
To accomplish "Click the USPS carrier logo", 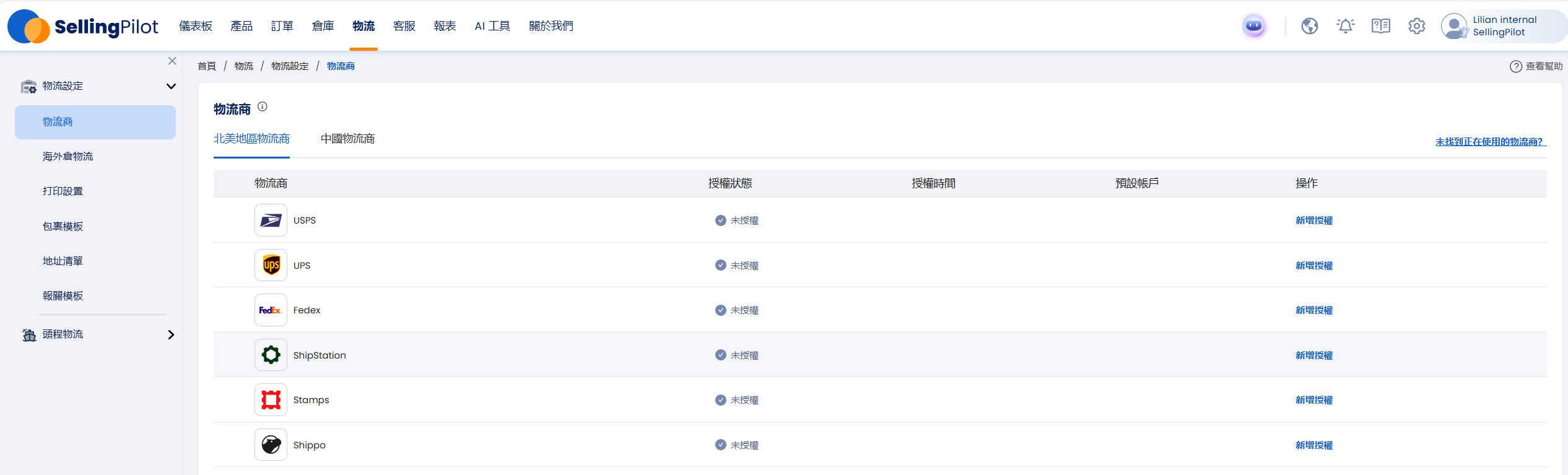I will tap(271, 220).
